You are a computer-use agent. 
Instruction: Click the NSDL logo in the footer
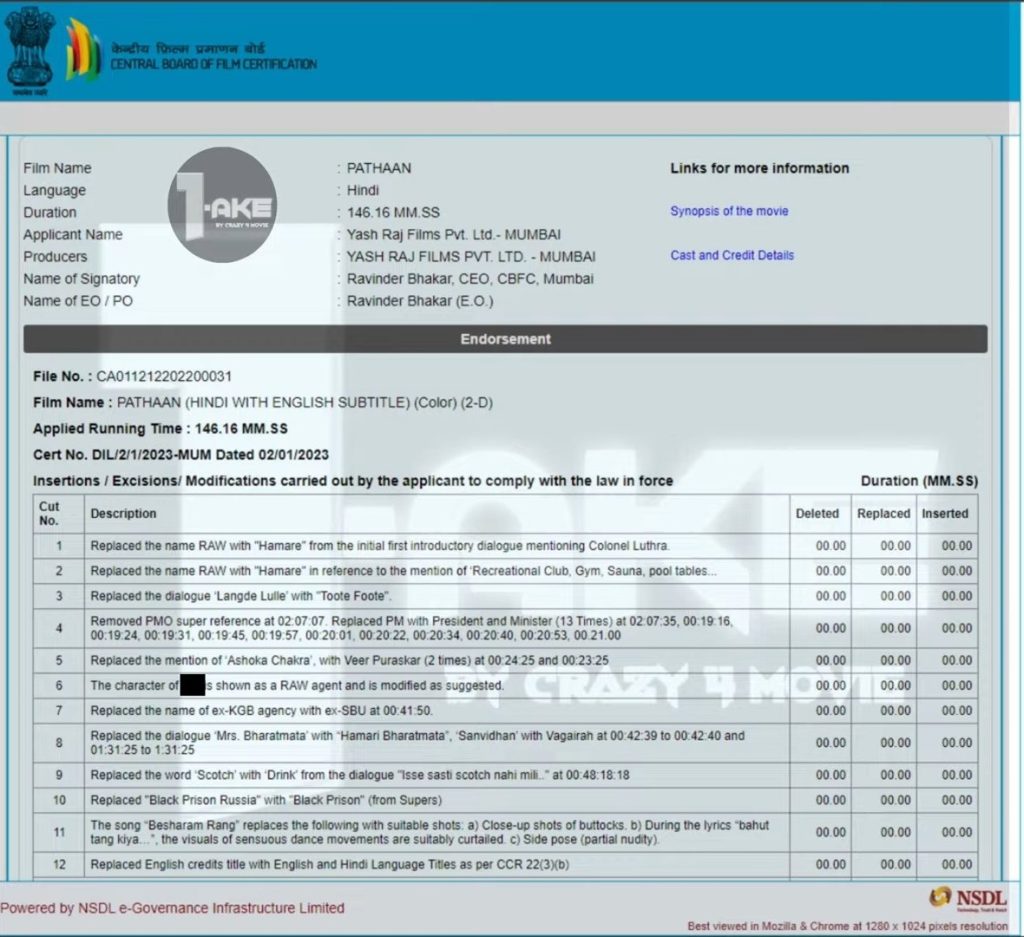[968, 898]
